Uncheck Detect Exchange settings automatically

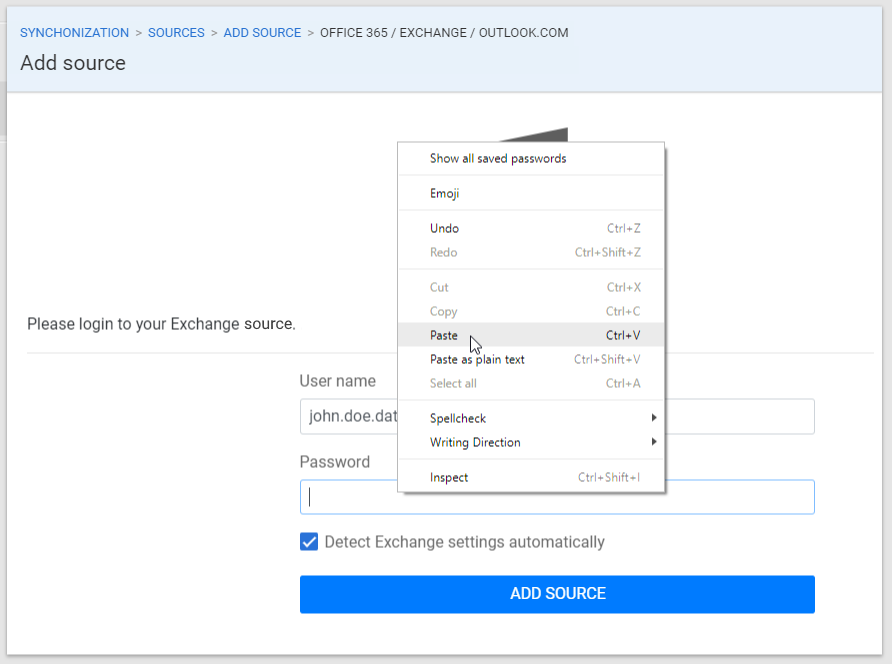coord(309,542)
